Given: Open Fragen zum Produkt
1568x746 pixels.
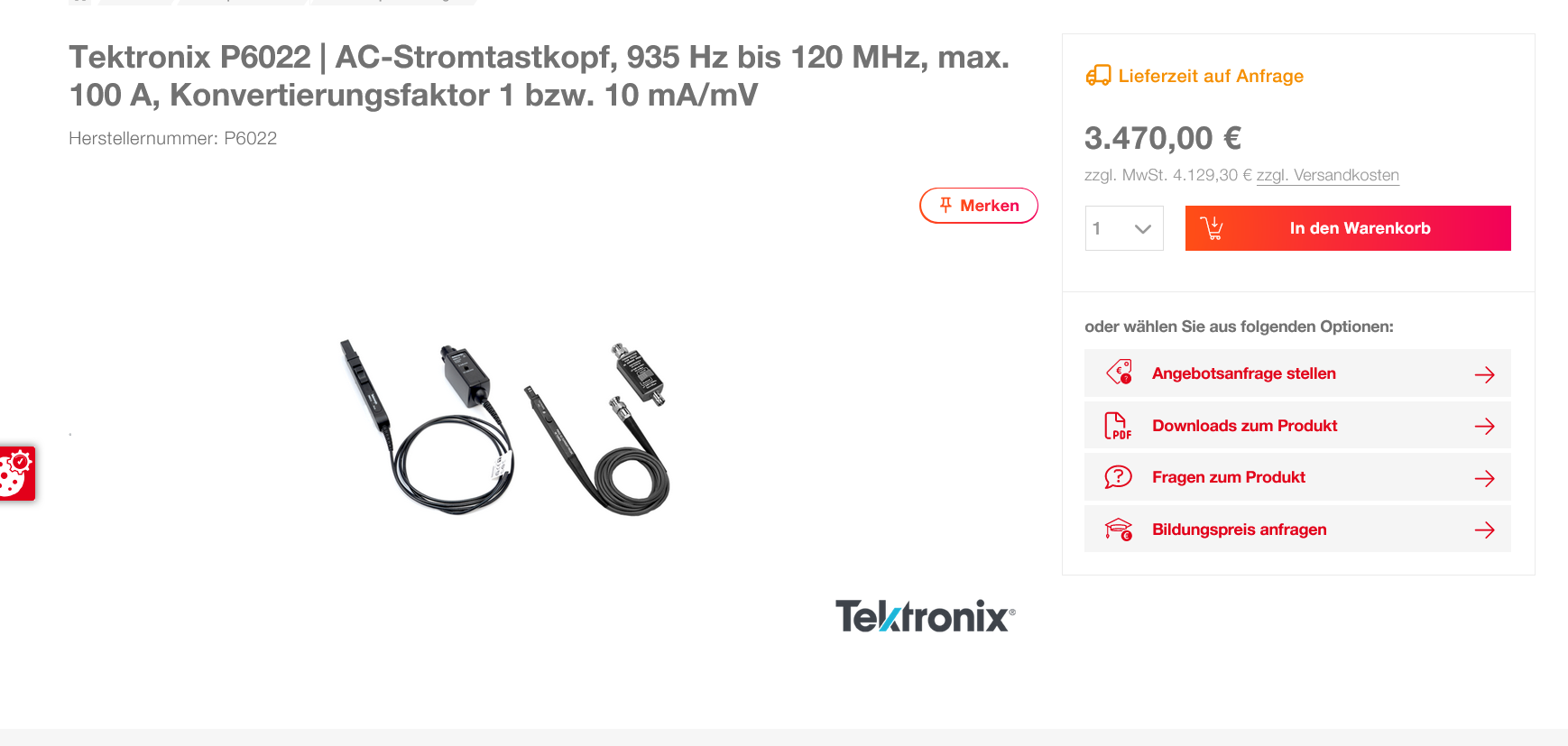Looking at the screenshot, I should click(1297, 477).
